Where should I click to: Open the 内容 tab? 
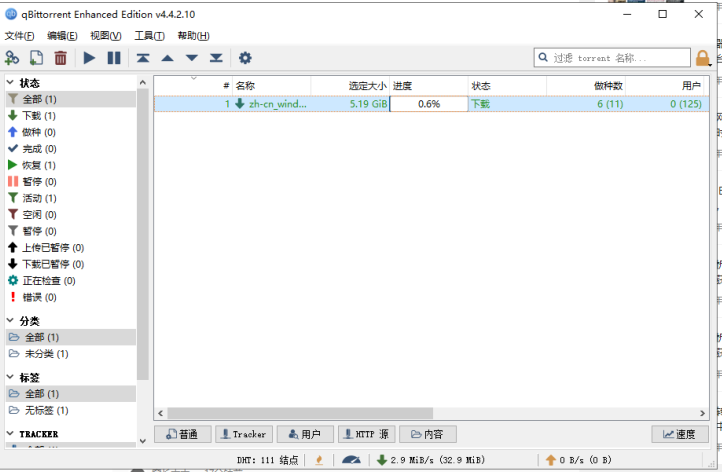428,434
